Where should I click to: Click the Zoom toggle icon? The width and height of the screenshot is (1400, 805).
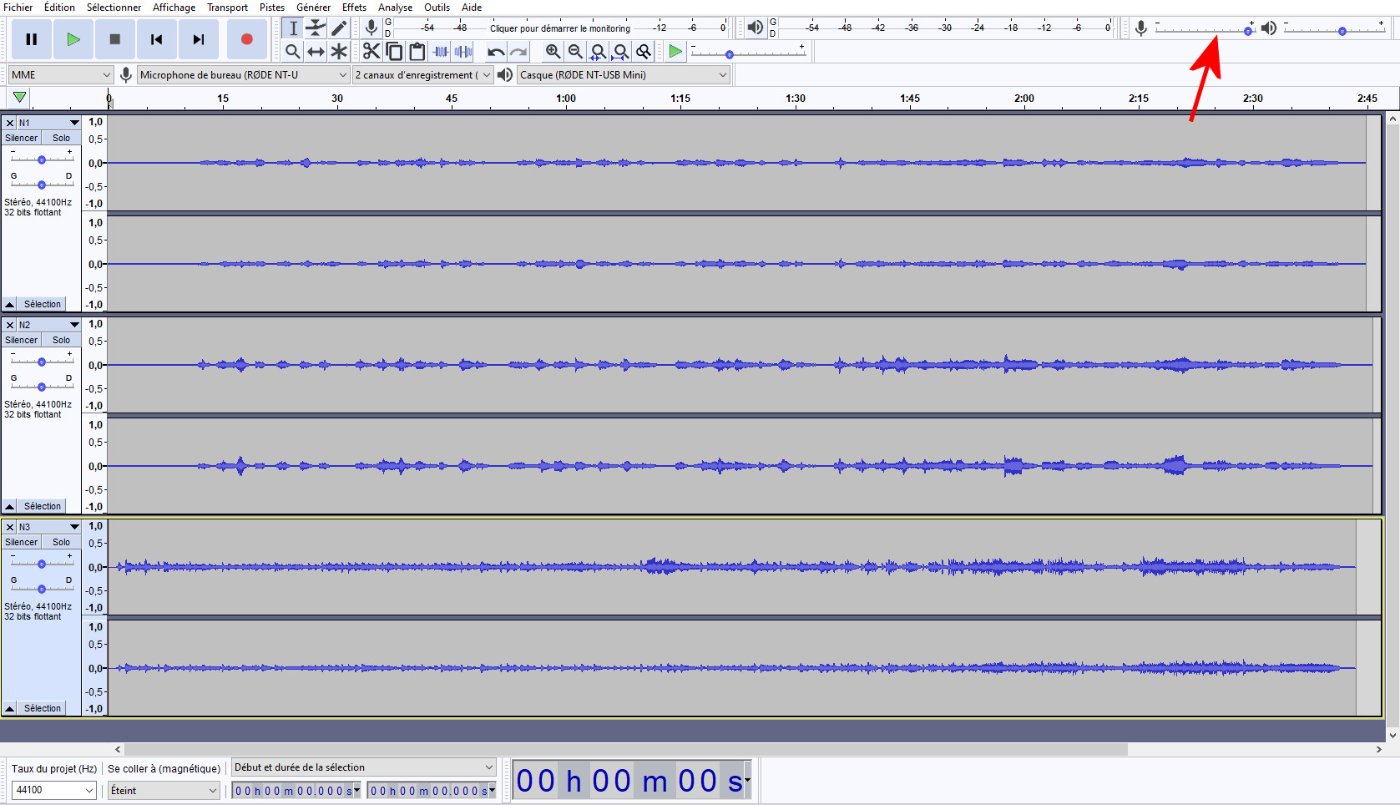point(645,51)
